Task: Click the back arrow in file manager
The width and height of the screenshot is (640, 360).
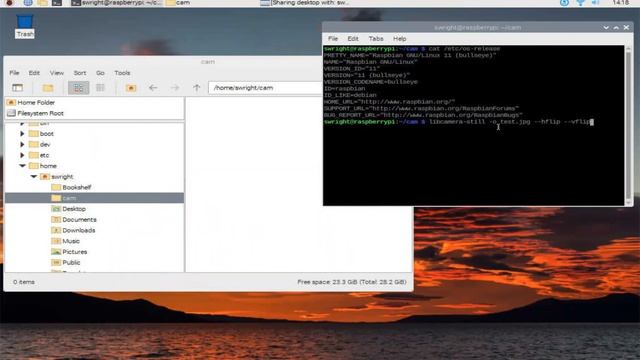Action: (153, 88)
